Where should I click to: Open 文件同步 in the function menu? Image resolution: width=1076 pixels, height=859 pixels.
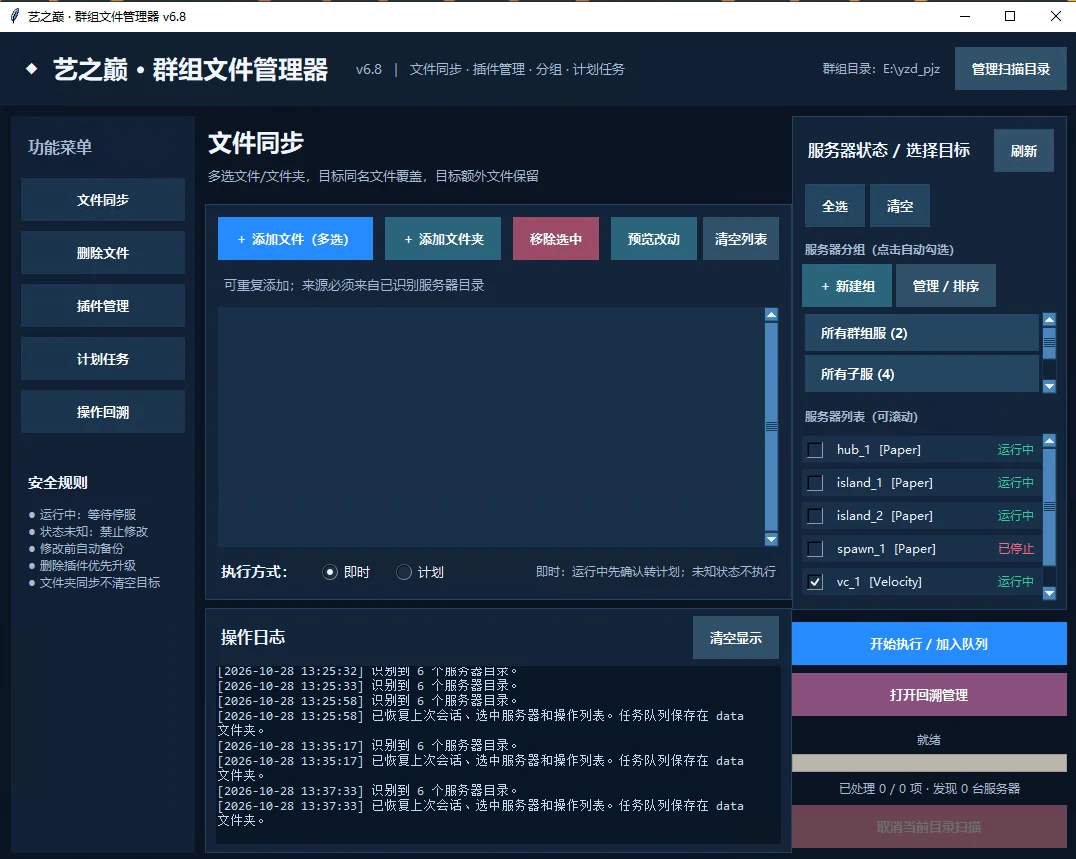tap(103, 200)
